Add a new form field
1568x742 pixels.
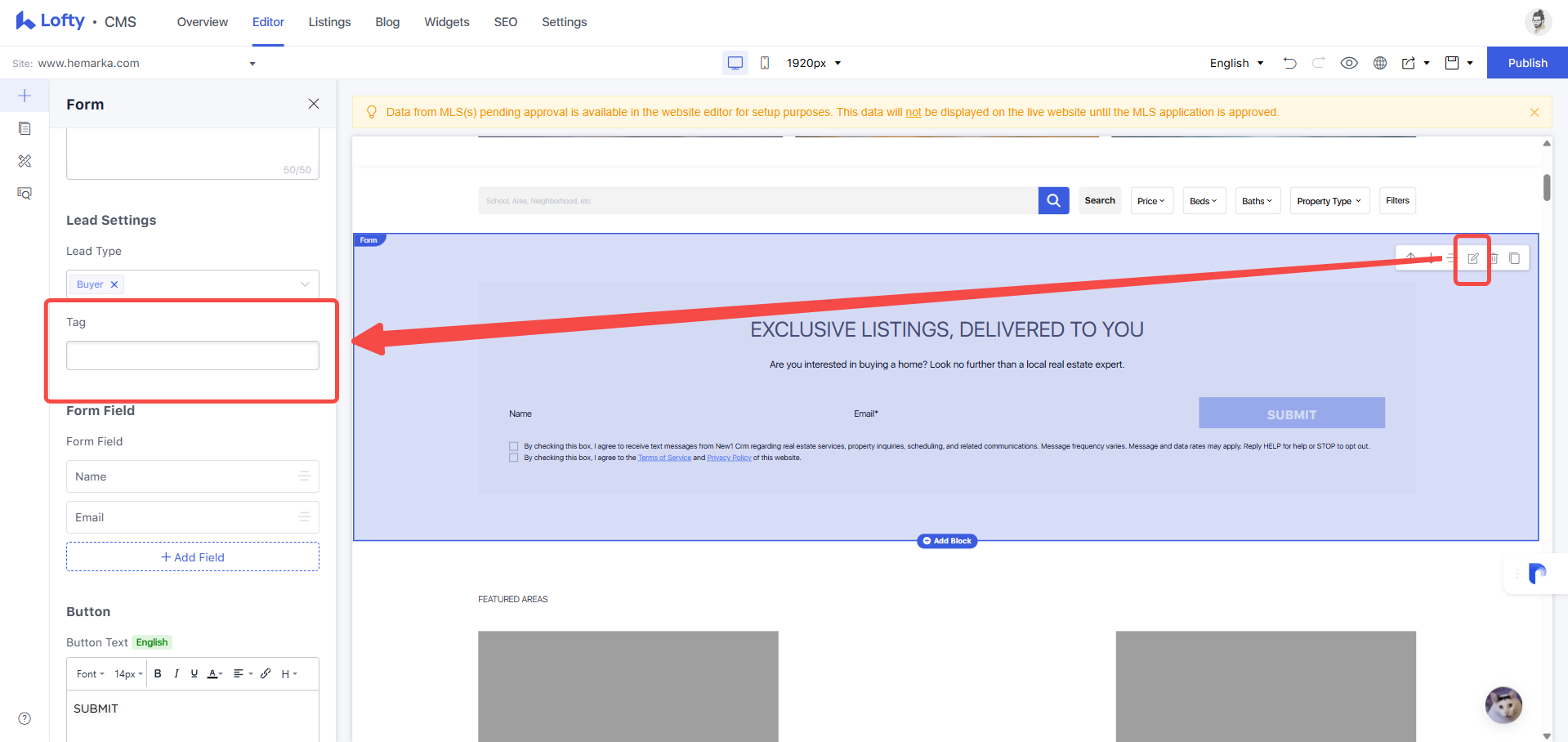coord(193,556)
